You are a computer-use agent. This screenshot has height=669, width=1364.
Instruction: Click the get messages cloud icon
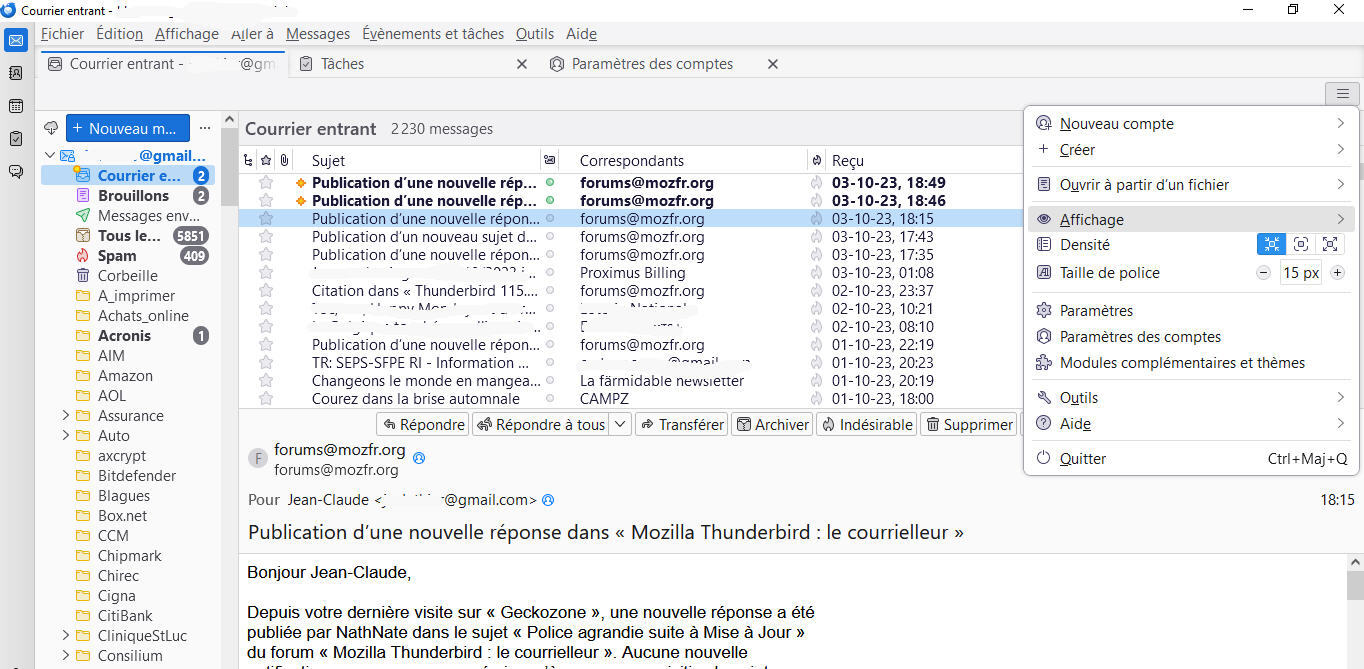[x=51, y=128]
